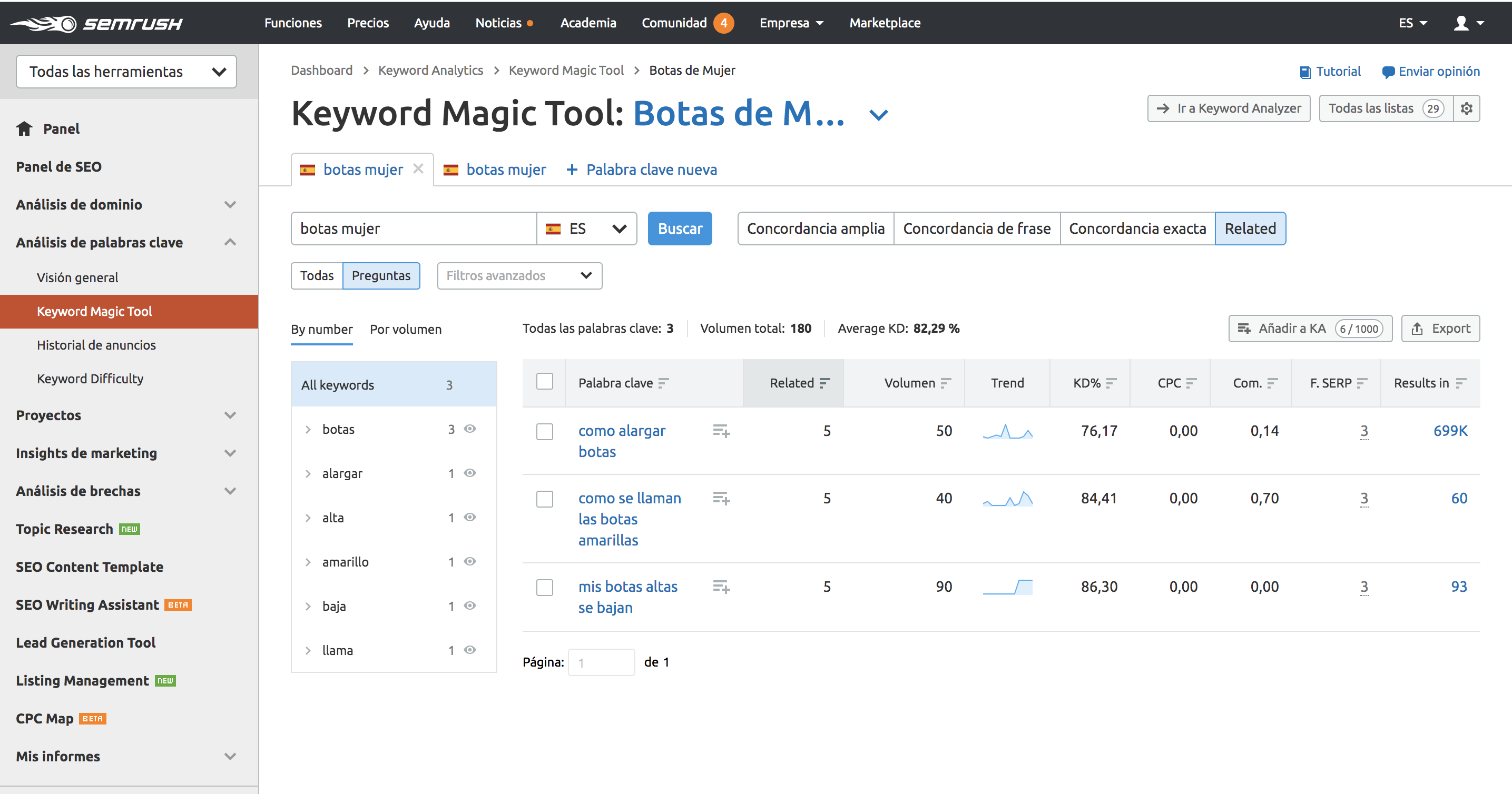Open Empresa menu
Screen dimensions: 1512x794
(x=791, y=23)
